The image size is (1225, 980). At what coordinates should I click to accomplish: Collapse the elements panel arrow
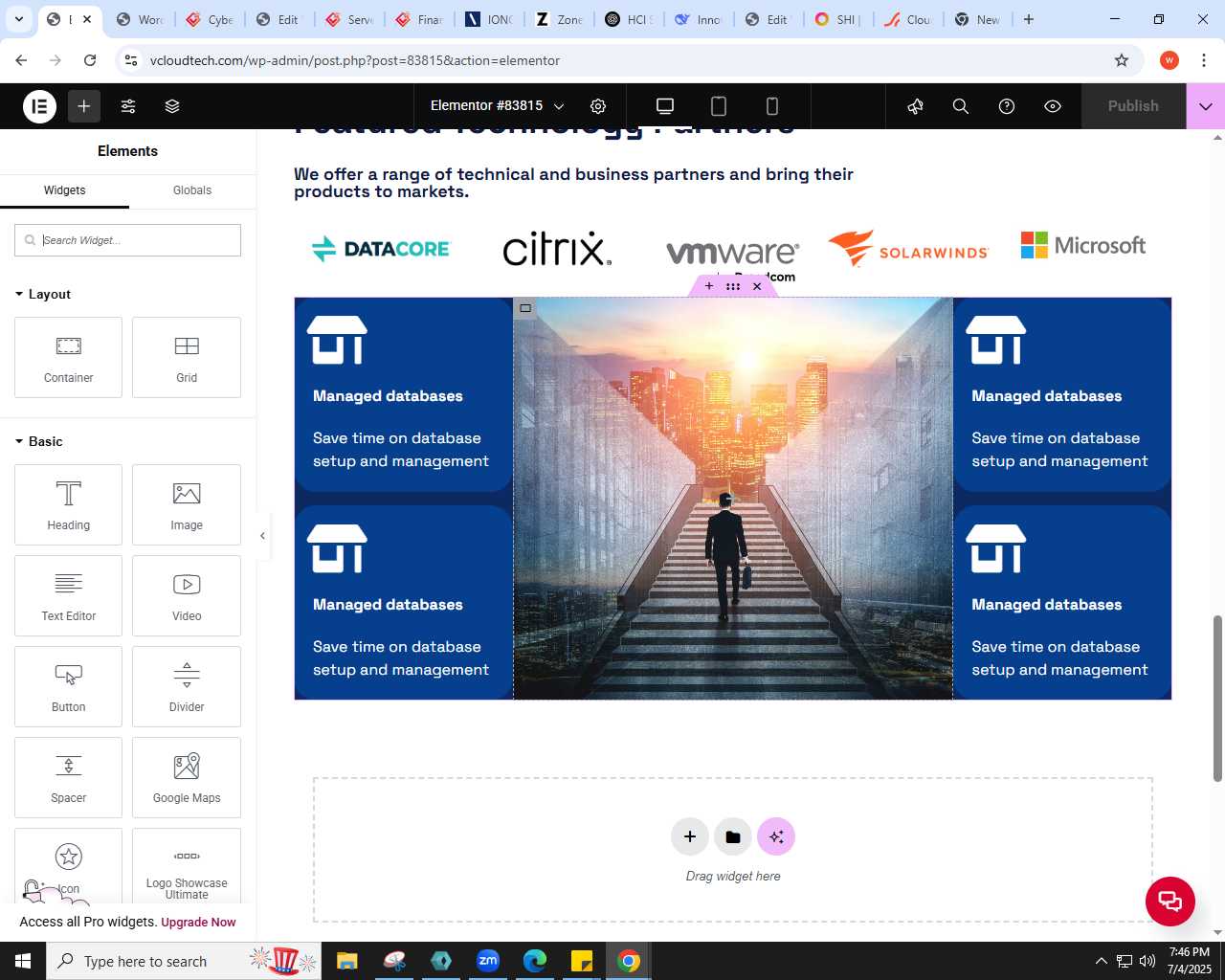[262, 536]
